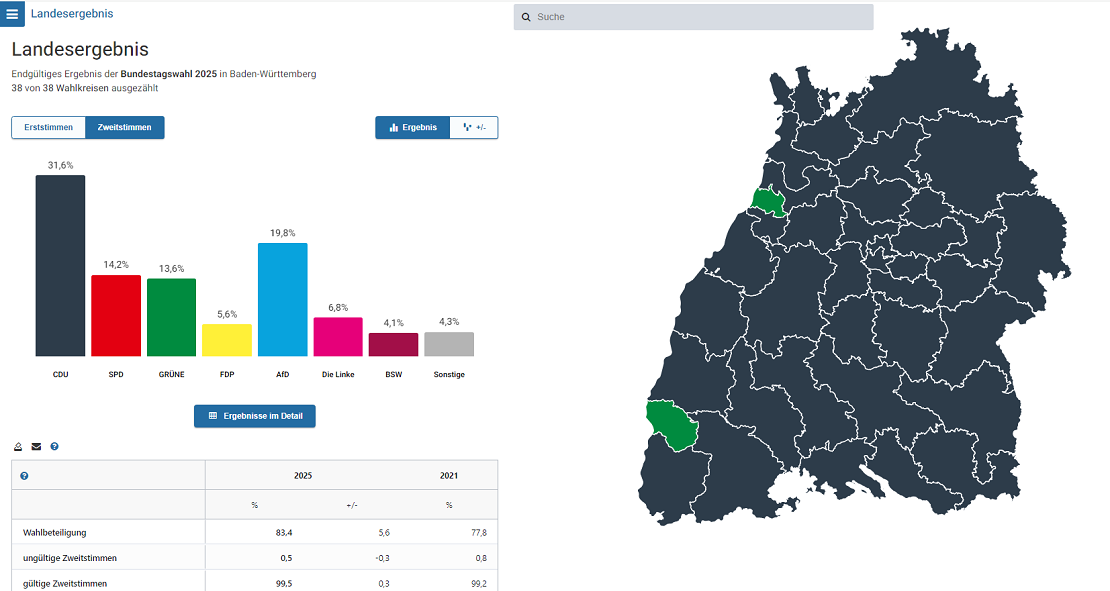The image size is (1110, 591).
Task: Click the ballot-box voting icon
Action: [19, 446]
